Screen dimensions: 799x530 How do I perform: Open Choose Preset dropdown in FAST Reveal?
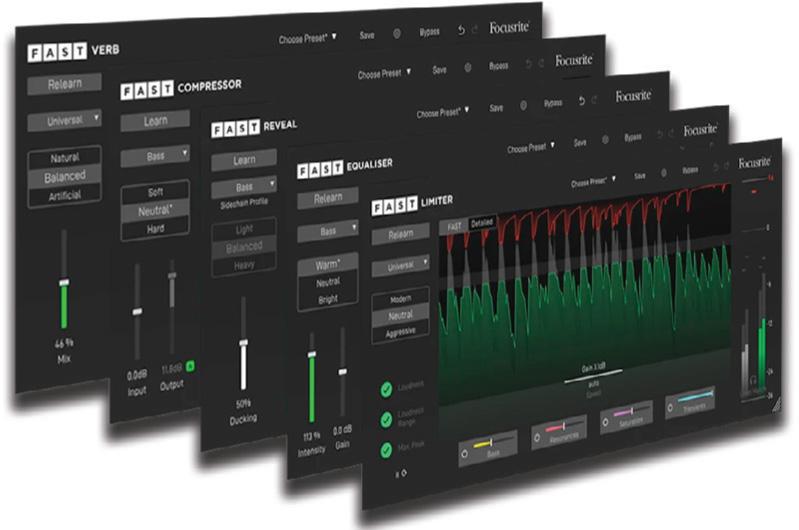(442, 112)
